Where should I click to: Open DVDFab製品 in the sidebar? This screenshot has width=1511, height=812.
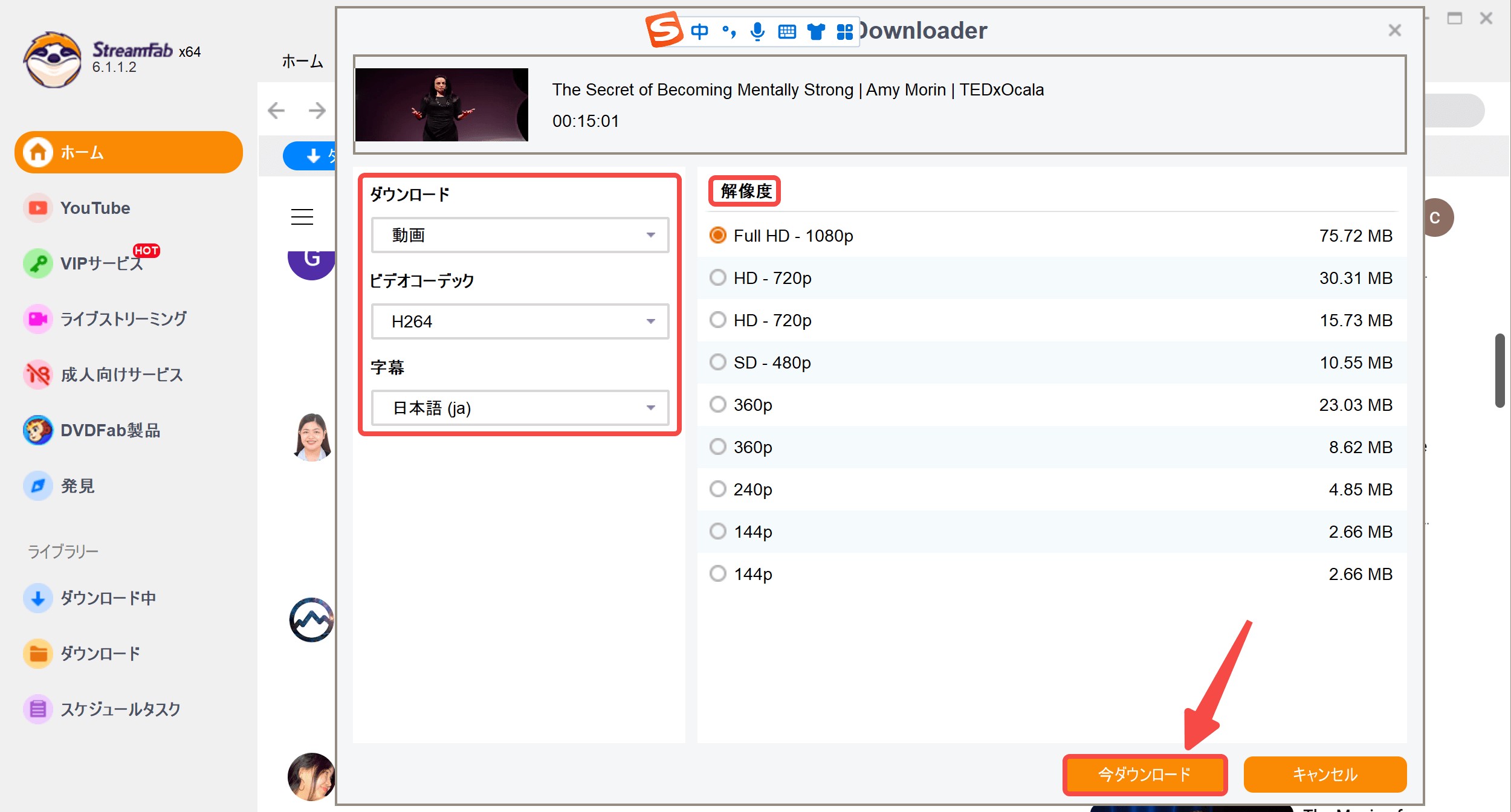pos(92,430)
